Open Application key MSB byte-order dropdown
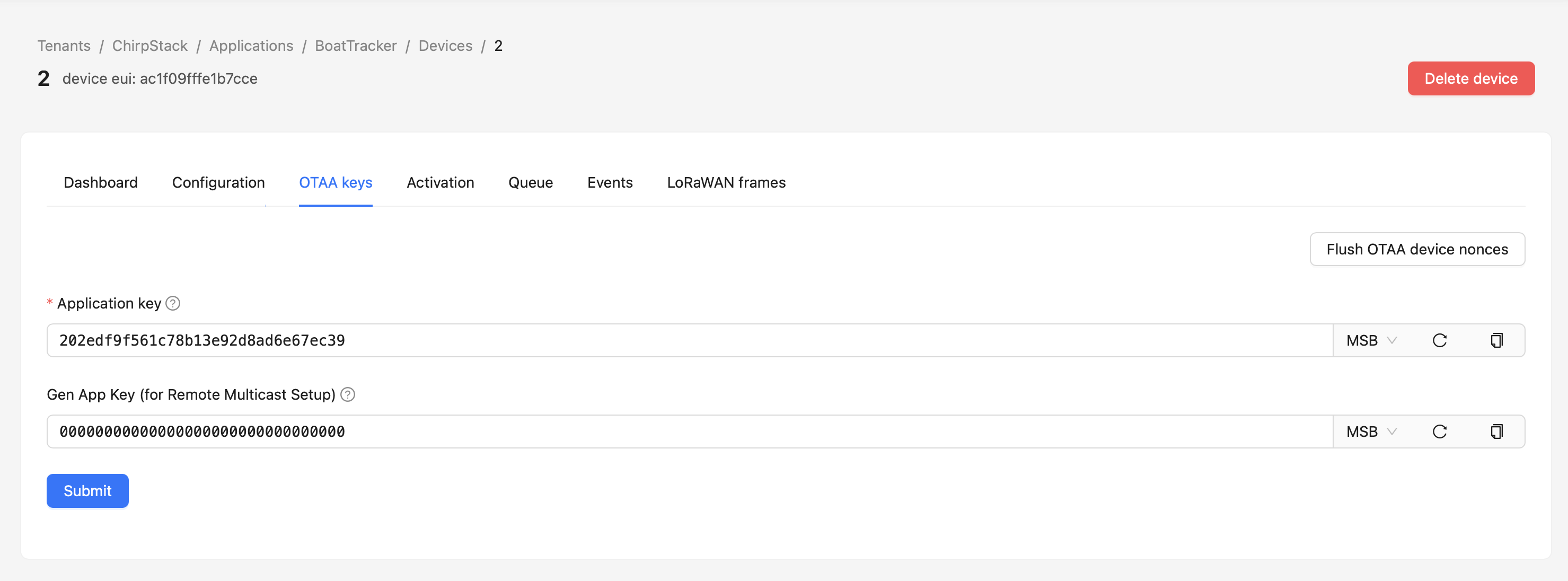This screenshot has width=1568, height=581. pos(1371,340)
